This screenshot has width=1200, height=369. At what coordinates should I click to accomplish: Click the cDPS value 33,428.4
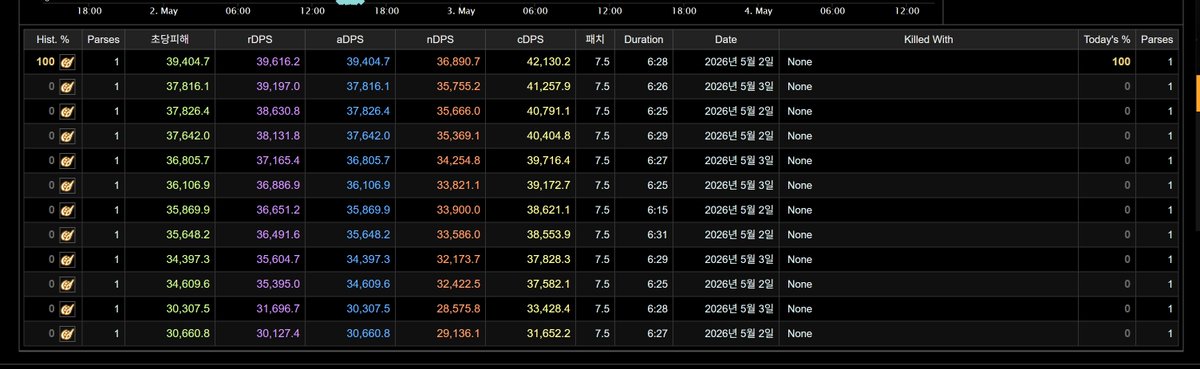click(549, 309)
